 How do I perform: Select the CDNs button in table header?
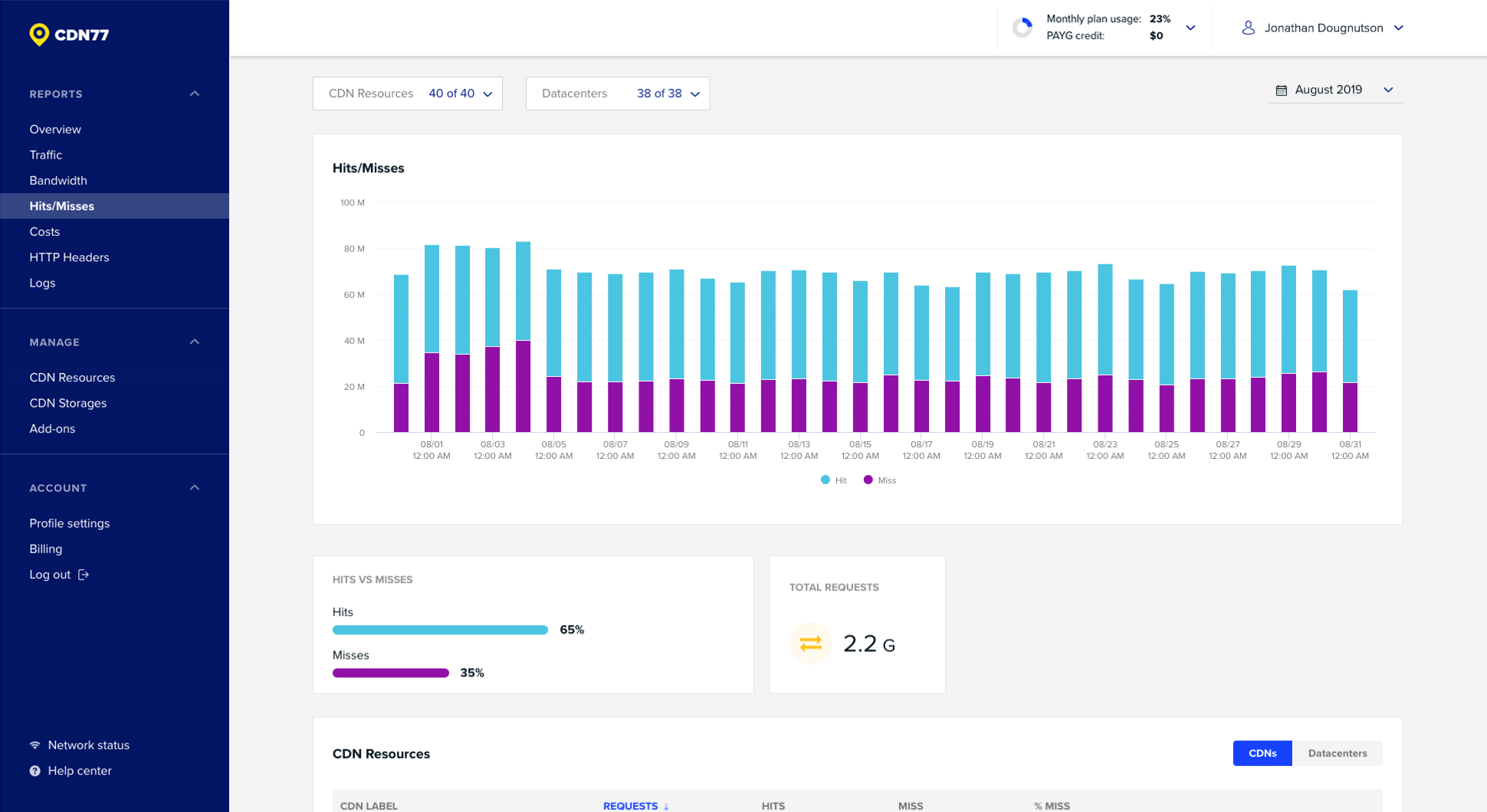point(1262,753)
